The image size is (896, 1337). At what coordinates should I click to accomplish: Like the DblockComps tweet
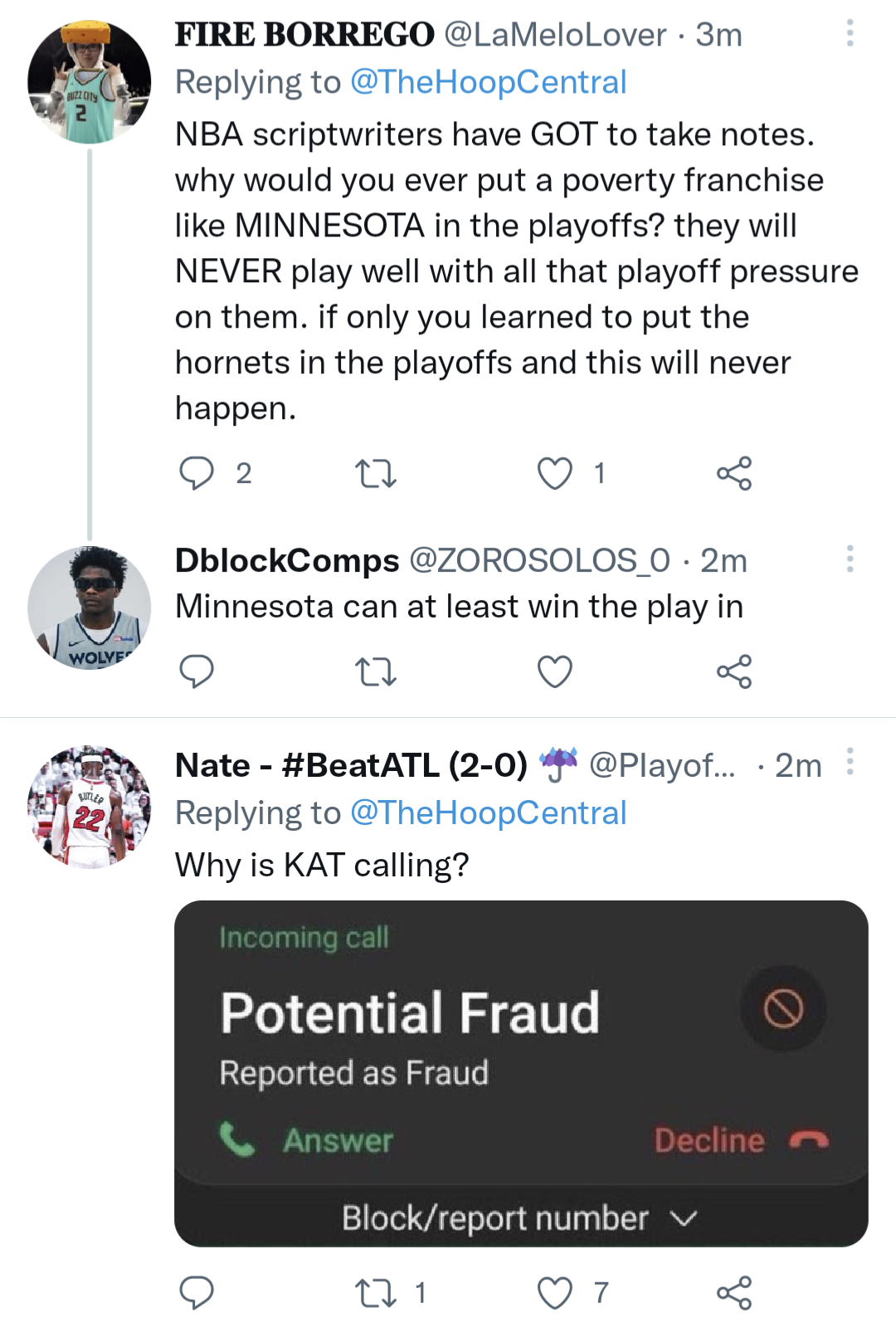[x=555, y=671]
